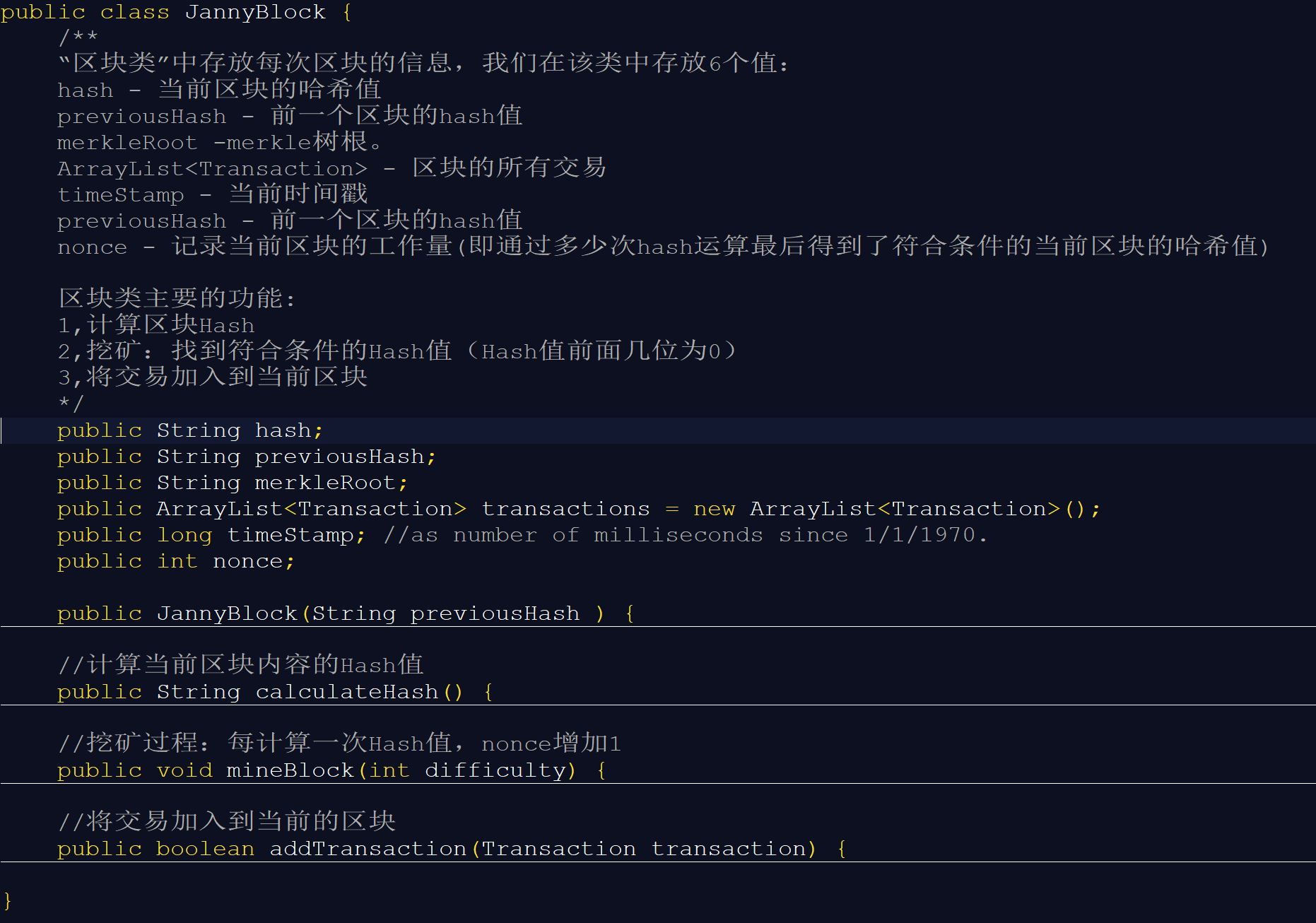Click the 'long' type keyword

pyautogui.click(x=184, y=535)
